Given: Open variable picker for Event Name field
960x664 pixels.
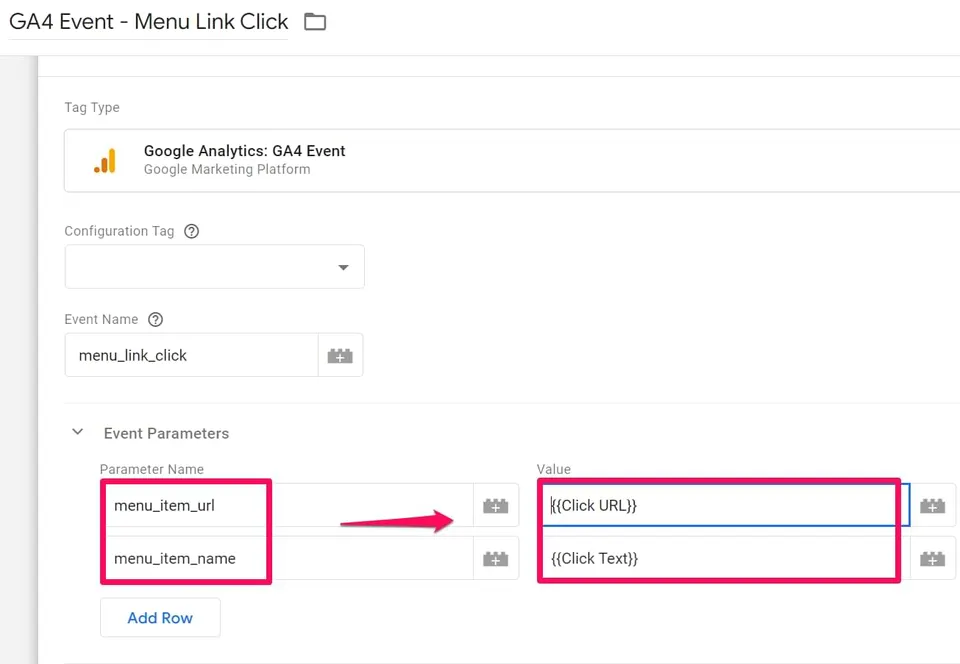Looking at the screenshot, I should click(x=340, y=356).
